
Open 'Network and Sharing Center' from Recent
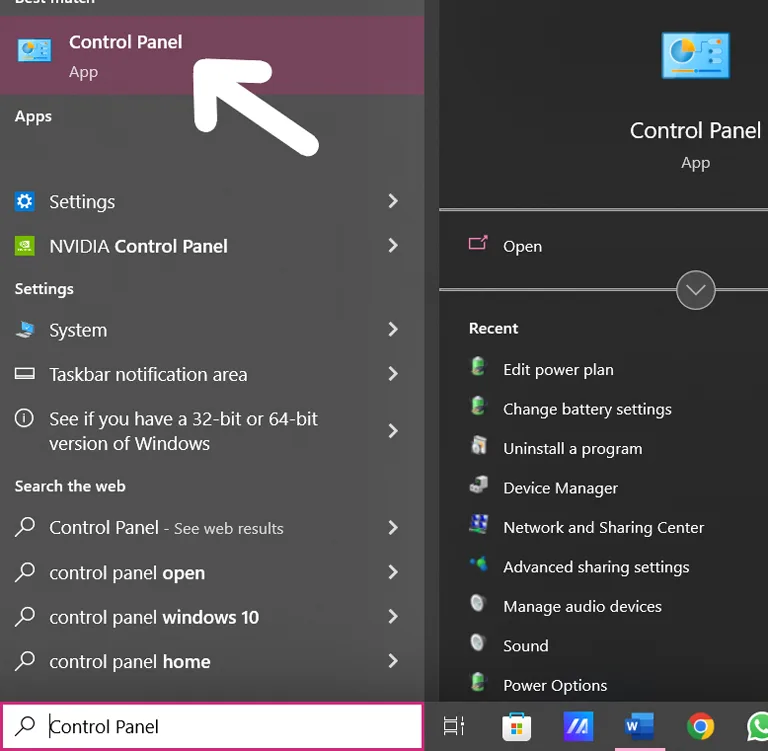(603, 528)
